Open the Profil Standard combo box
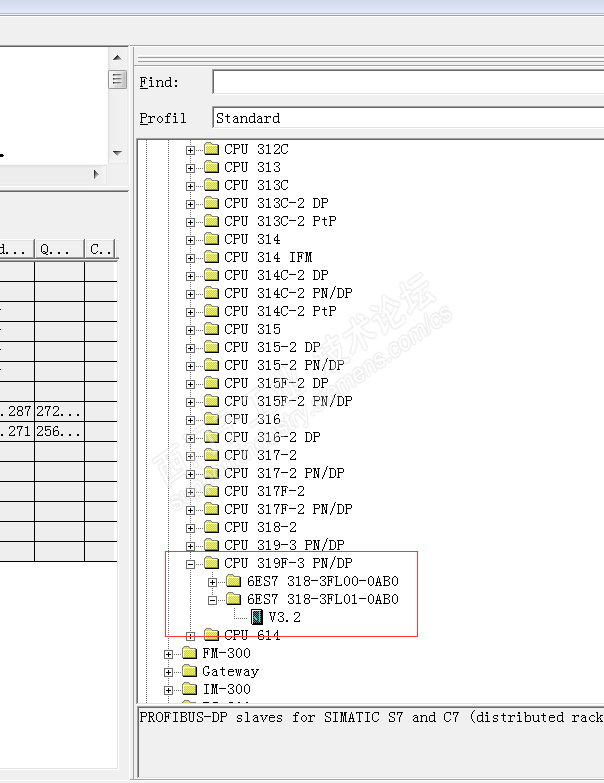The image size is (604, 783). pos(408,118)
